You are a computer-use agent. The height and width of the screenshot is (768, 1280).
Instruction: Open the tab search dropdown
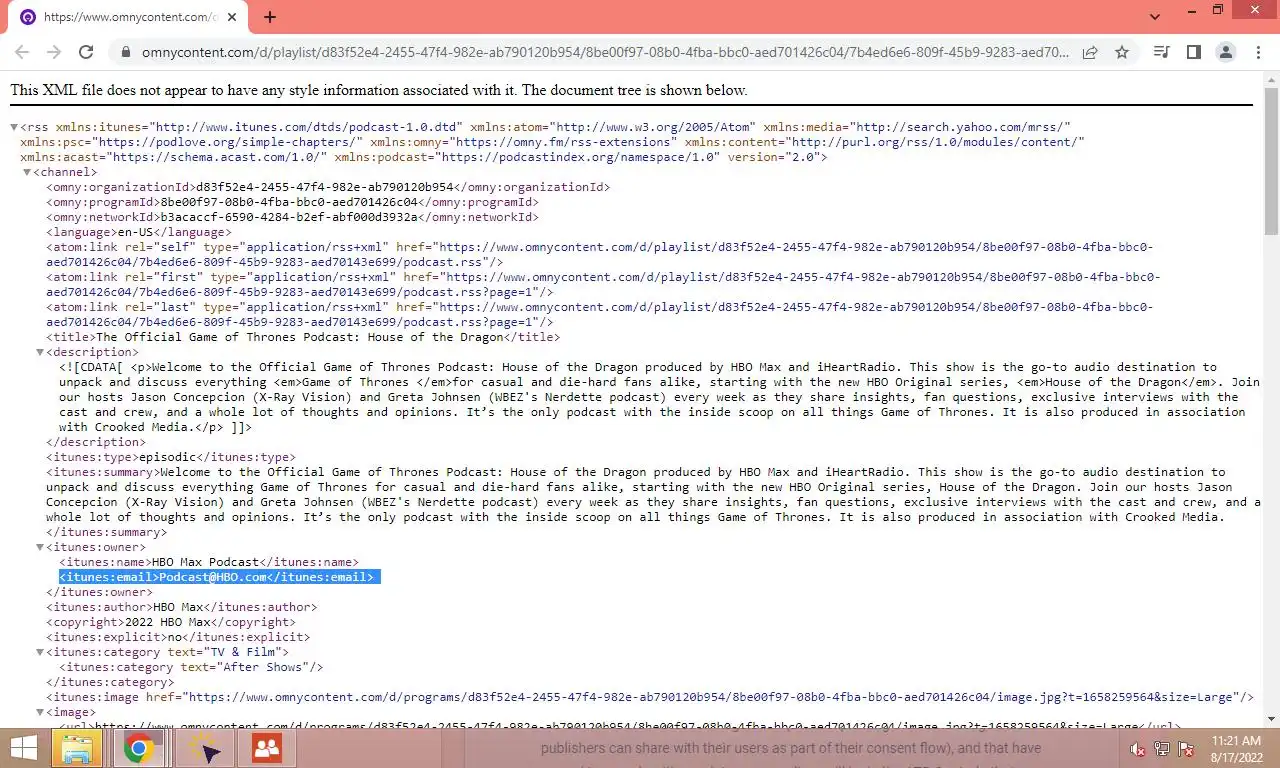(1155, 17)
